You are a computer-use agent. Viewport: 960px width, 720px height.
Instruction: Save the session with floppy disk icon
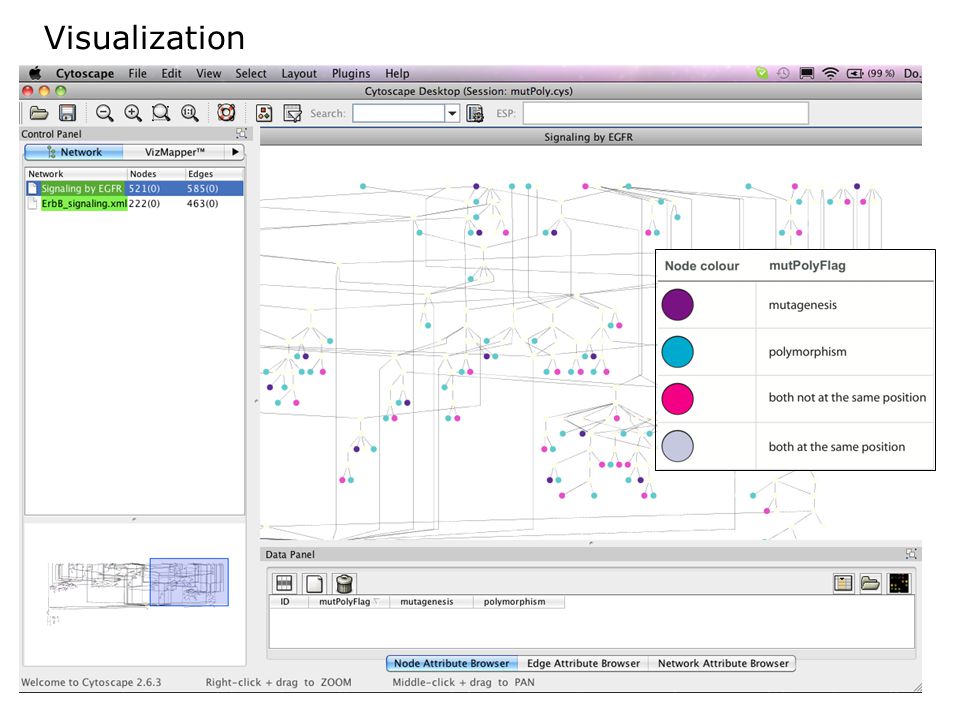pyautogui.click(x=67, y=113)
